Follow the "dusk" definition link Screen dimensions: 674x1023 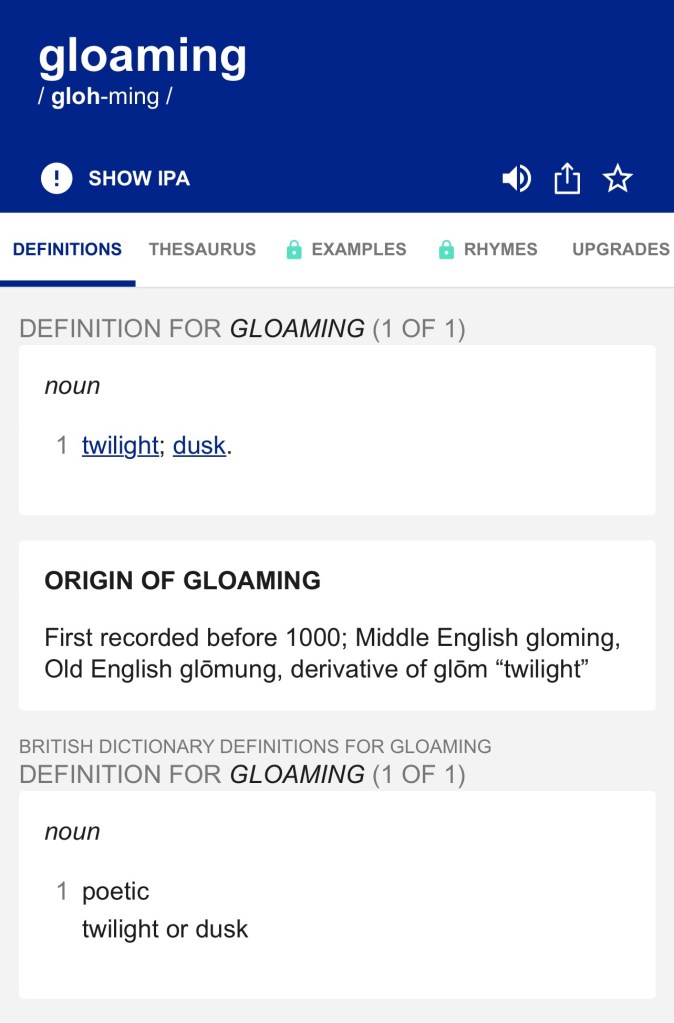coord(199,446)
